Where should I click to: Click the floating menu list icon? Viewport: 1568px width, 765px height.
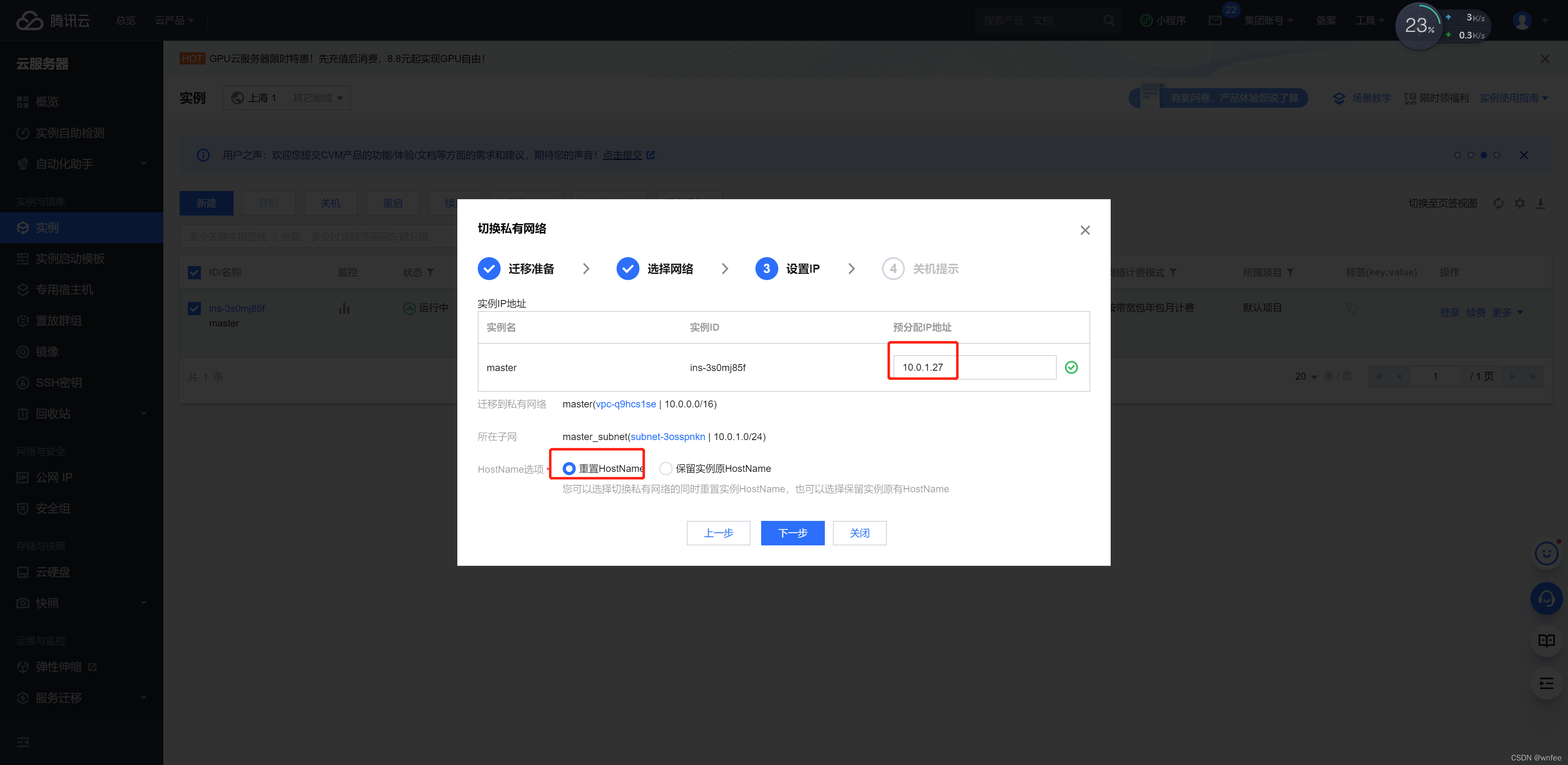(x=1547, y=683)
